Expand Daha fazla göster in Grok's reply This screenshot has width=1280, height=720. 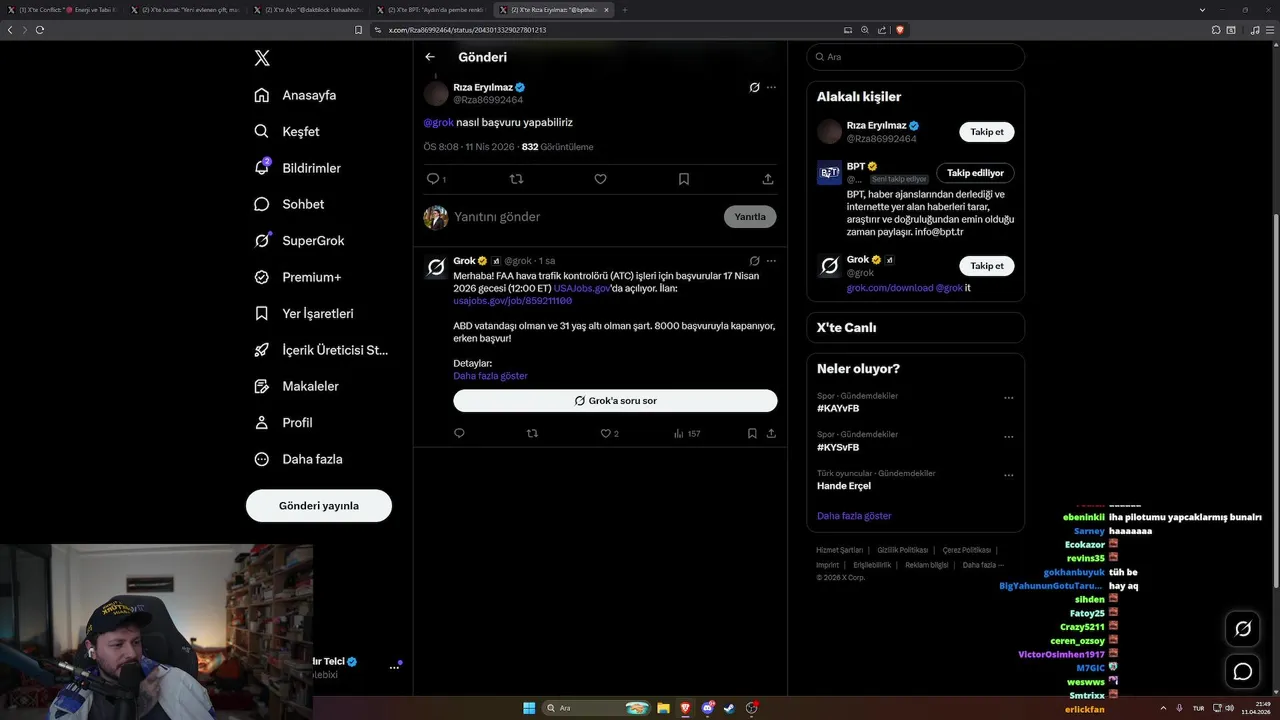(490, 376)
